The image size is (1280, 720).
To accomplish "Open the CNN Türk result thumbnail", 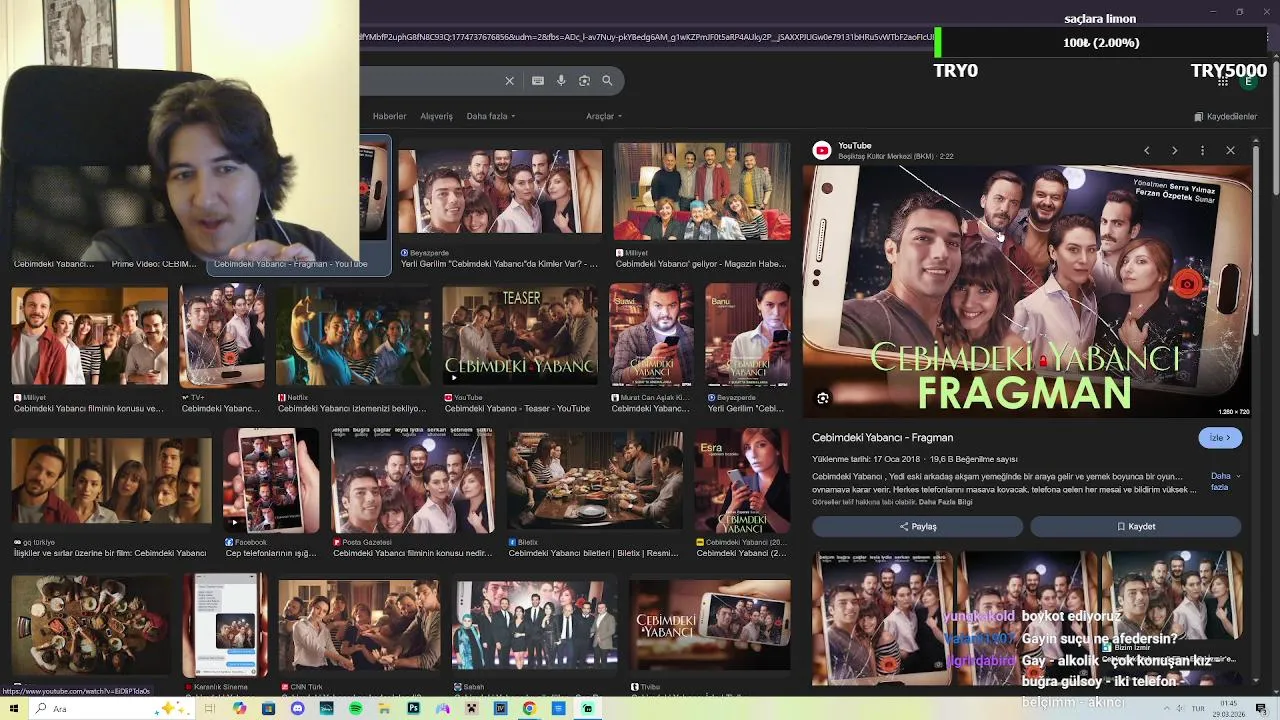I will (x=359, y=625).
